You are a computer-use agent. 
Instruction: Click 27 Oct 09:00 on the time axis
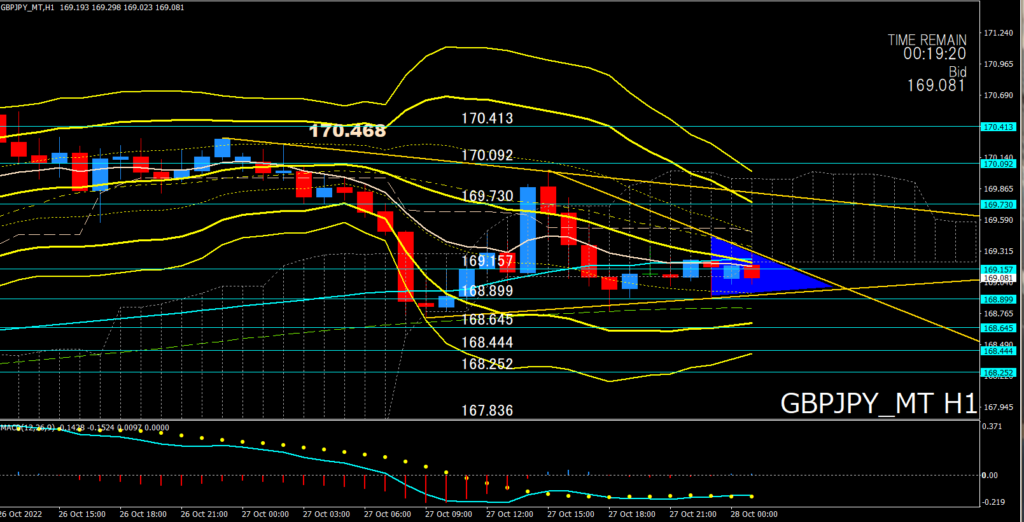pos(449,515)
